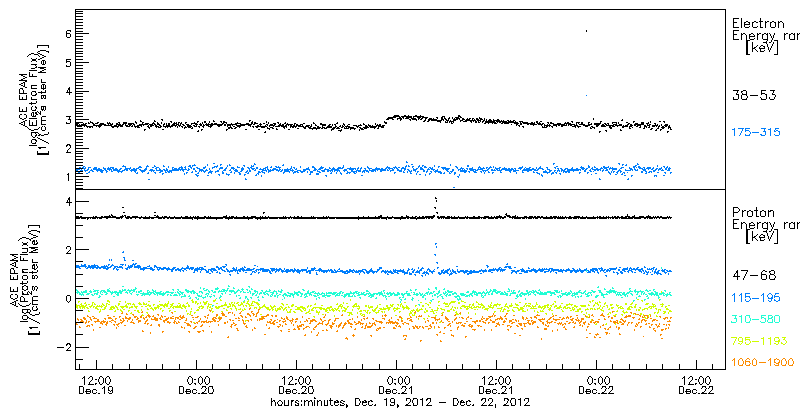This screenshot has height=410, width=800.
Task: Click the isolated black electron outlier near 6
Action: point(587,31)
